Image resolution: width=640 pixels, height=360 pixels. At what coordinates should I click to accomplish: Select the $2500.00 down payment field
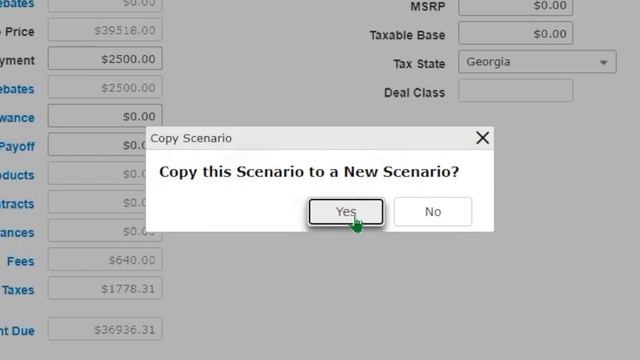(x=105, y=59)
